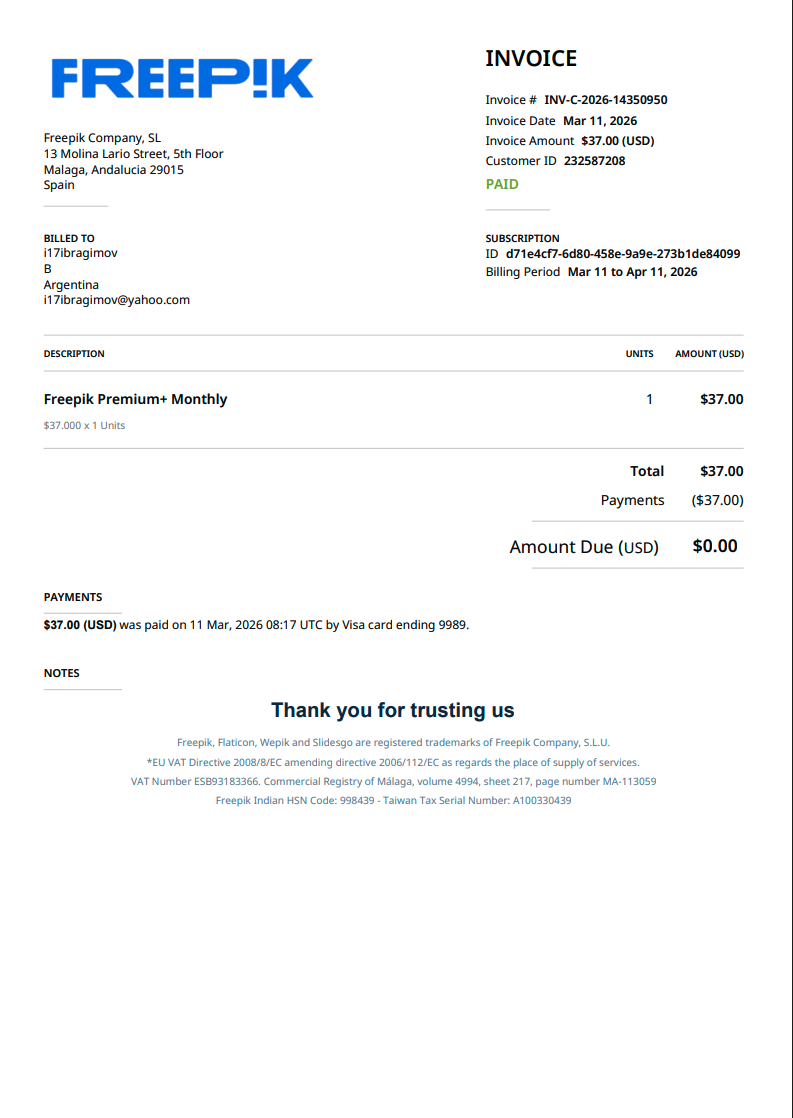The width and height of the screenshot is (793, 1118).
Task: Click the VAT Number ESB93183366 footer line
Action: click(394, 781)
